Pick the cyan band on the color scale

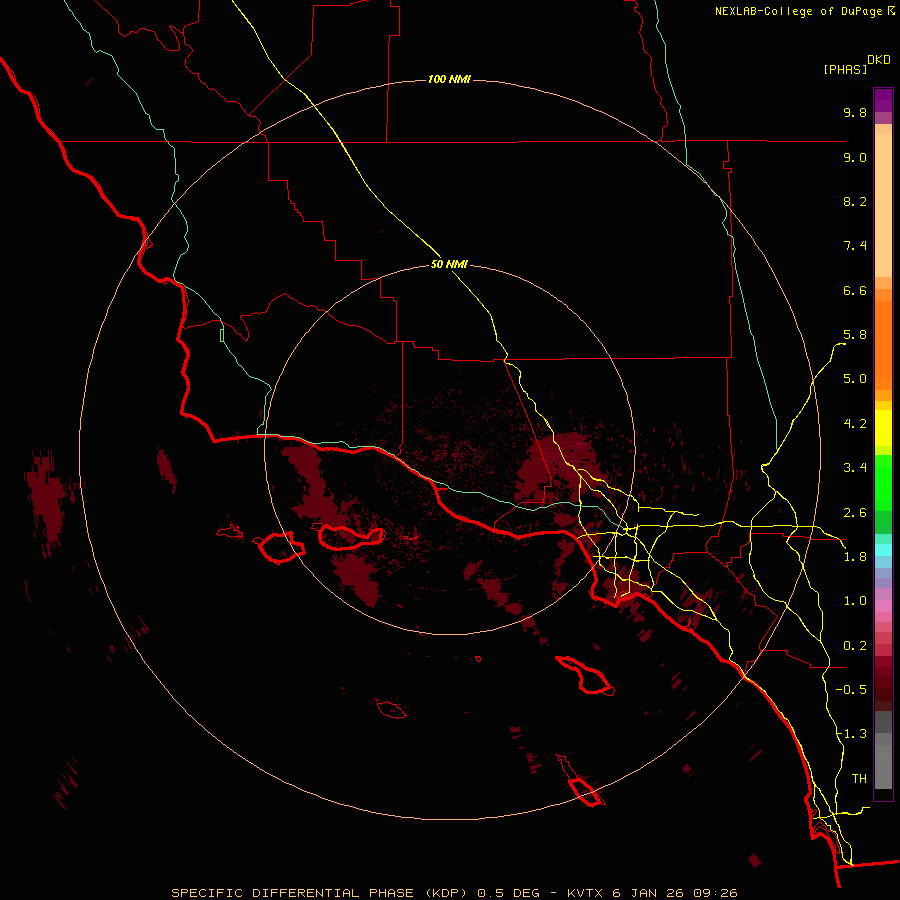click(883, 550)
